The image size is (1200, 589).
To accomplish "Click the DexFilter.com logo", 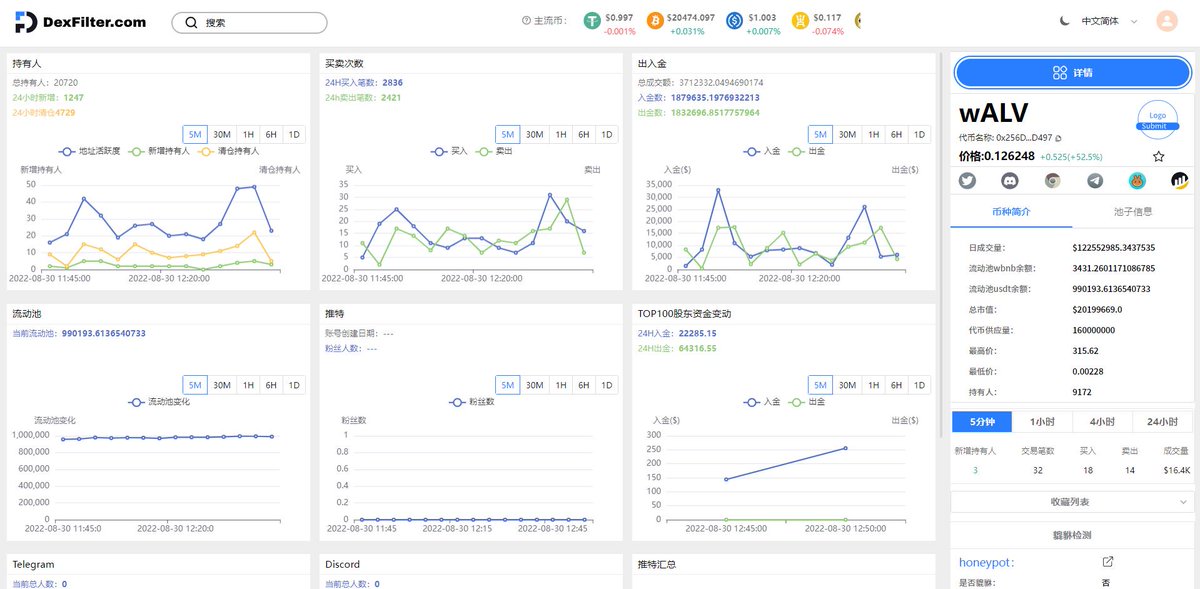I will (81, 22).
